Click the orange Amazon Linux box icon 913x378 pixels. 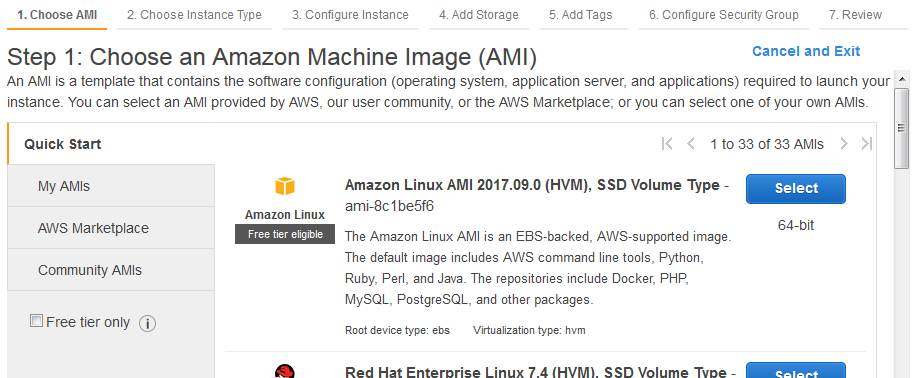285,186
